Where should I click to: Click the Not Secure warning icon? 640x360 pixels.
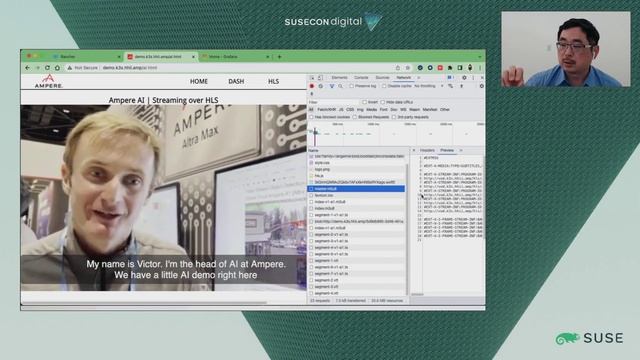pos(70,68)
